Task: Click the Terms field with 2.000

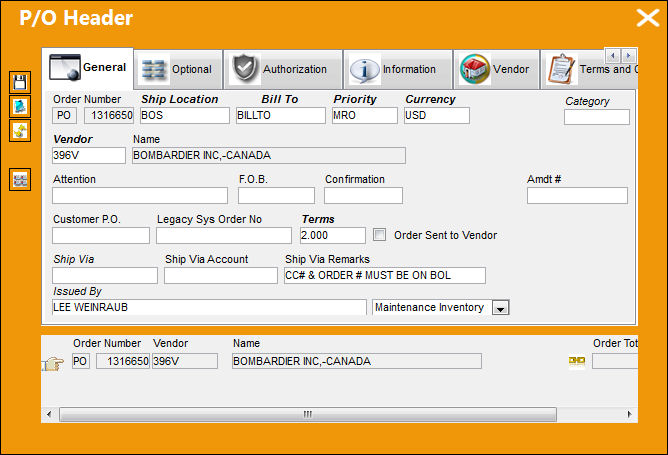Action: [x=332, y=236]
